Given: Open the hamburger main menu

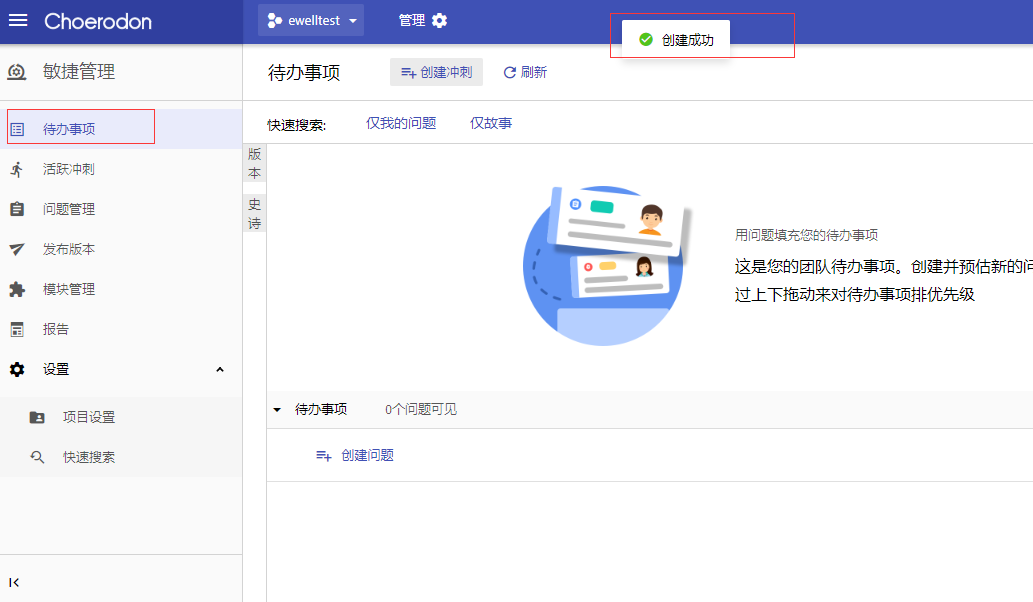Looking at the screenshot, I should click(x=18, y=20).
